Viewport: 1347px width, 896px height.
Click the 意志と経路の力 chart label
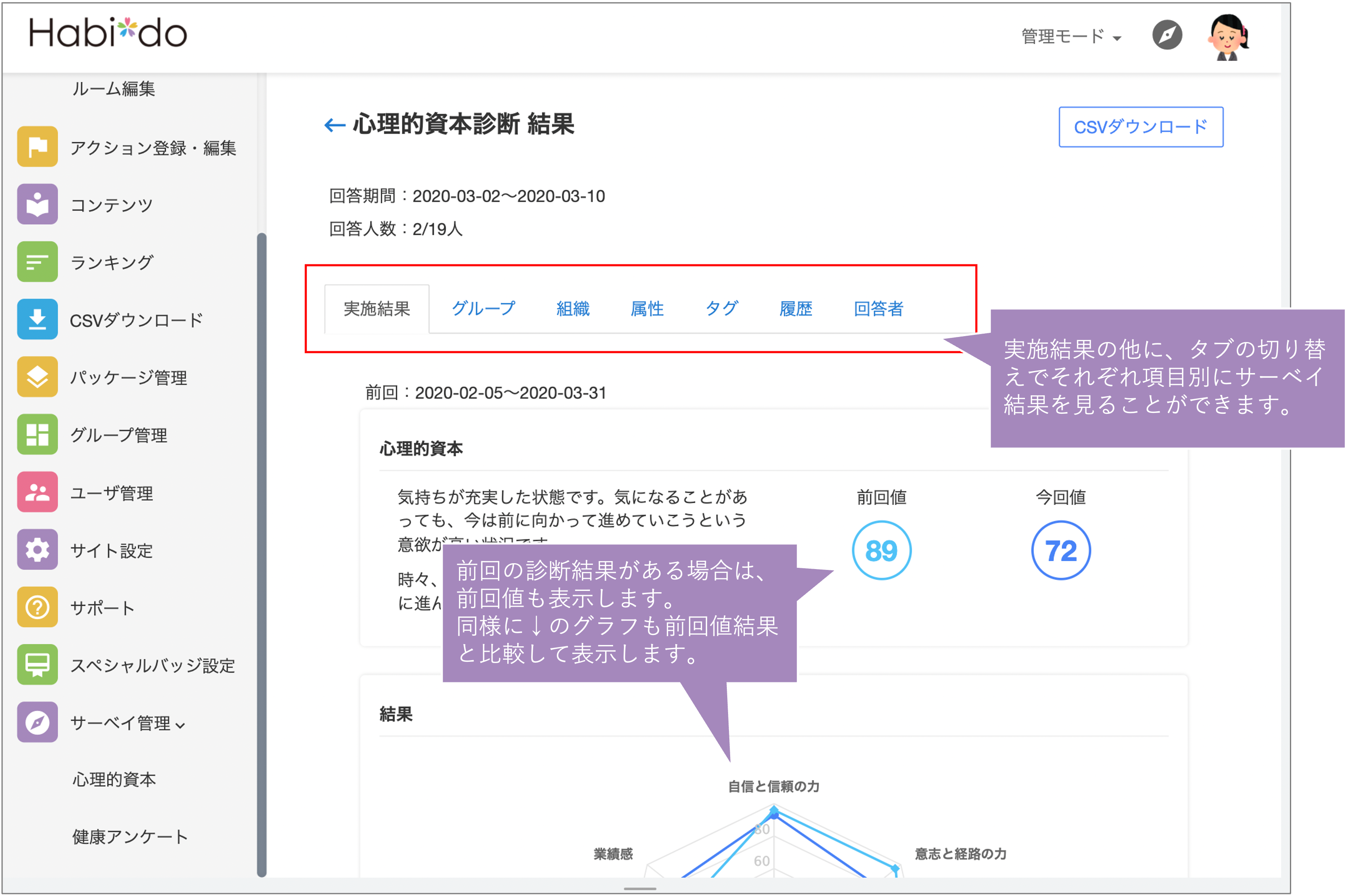click(x=961, y=854)
